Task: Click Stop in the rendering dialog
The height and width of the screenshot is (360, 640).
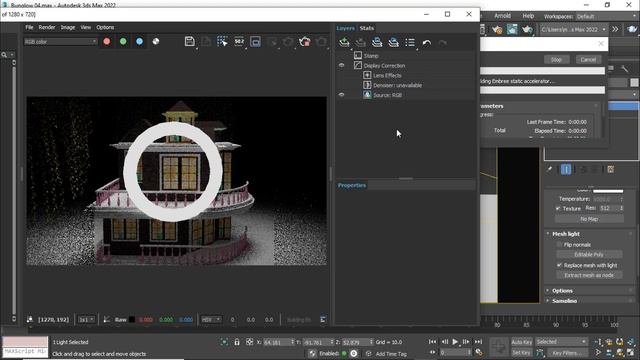Action: pyautogui.click(x=556, y=60)
